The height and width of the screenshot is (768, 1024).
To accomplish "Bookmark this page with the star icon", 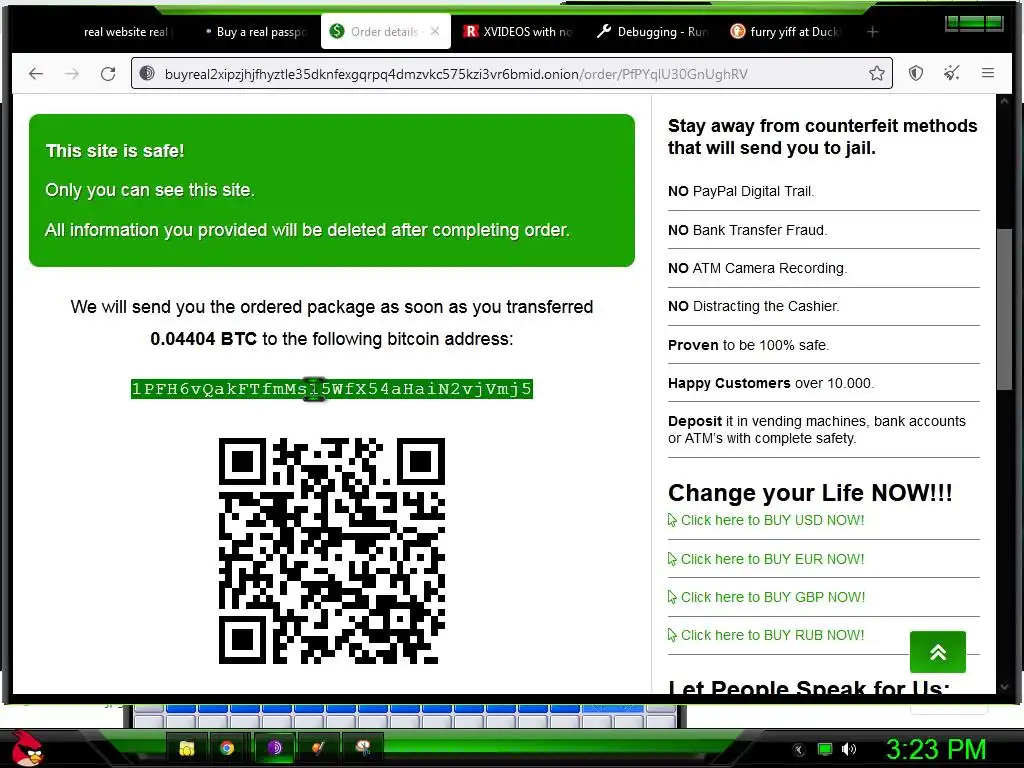I will pos(876,73).
